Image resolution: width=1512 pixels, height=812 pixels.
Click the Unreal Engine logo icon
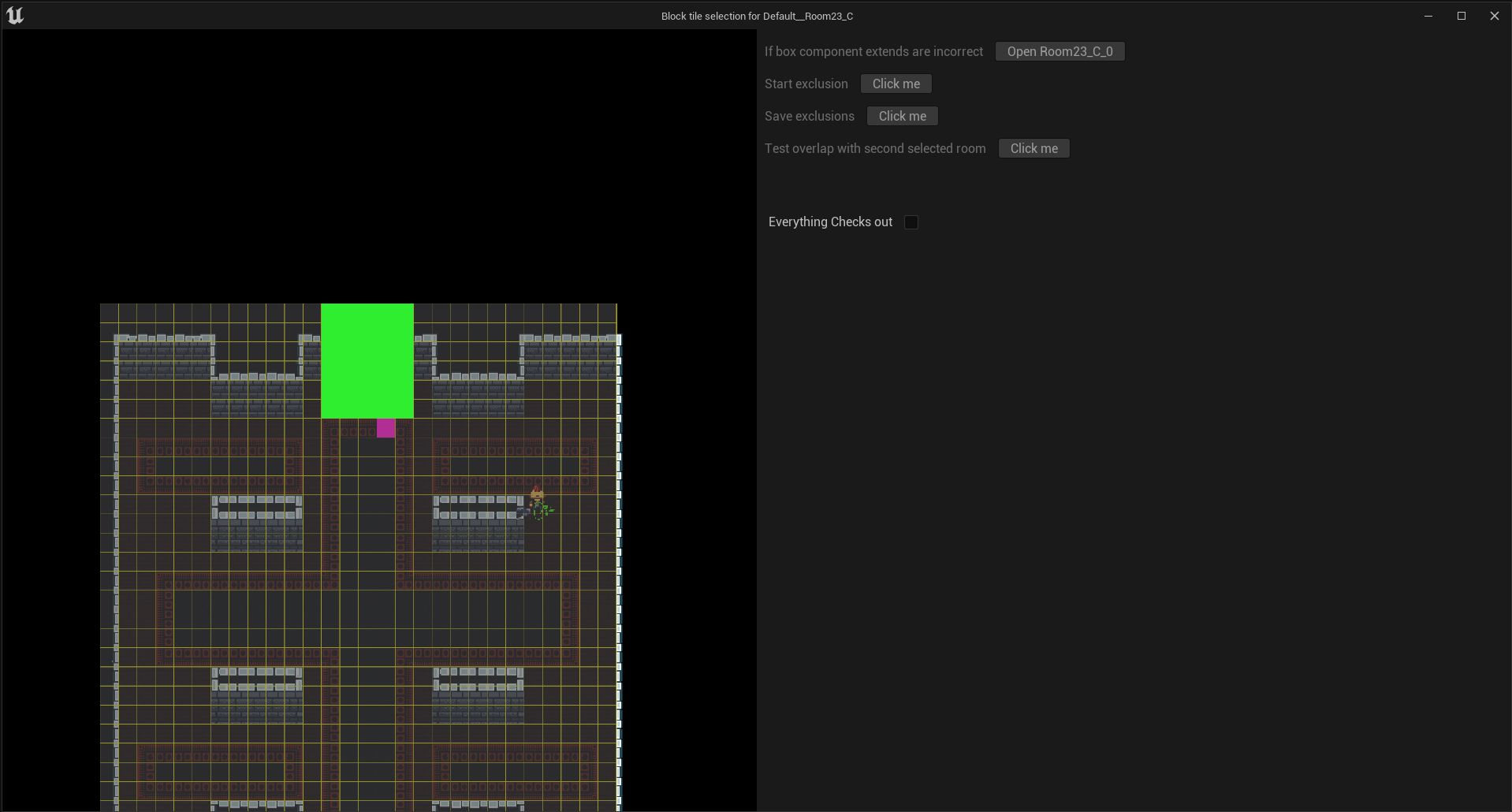coord(15,16)
